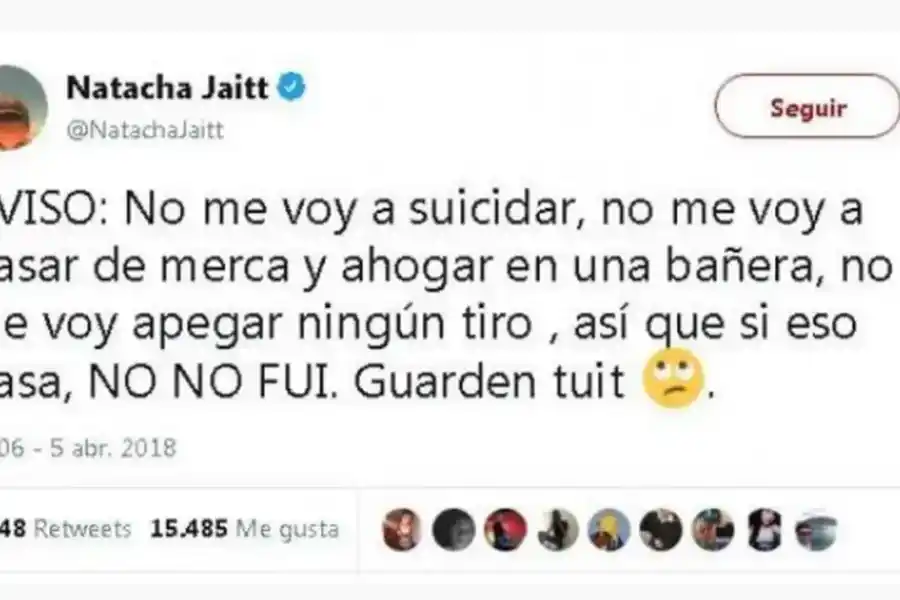The width and height of the screenshot is (900, 600).
Task: Click the fifth liker avatar, yellow character
Action: [x=609, y=529]
